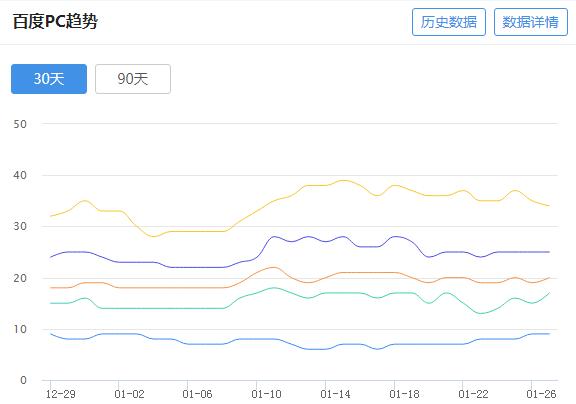Viewport: 576px width, 404px height.
Task: Click the 01-26 date label on axis
Action: point(541,394)
